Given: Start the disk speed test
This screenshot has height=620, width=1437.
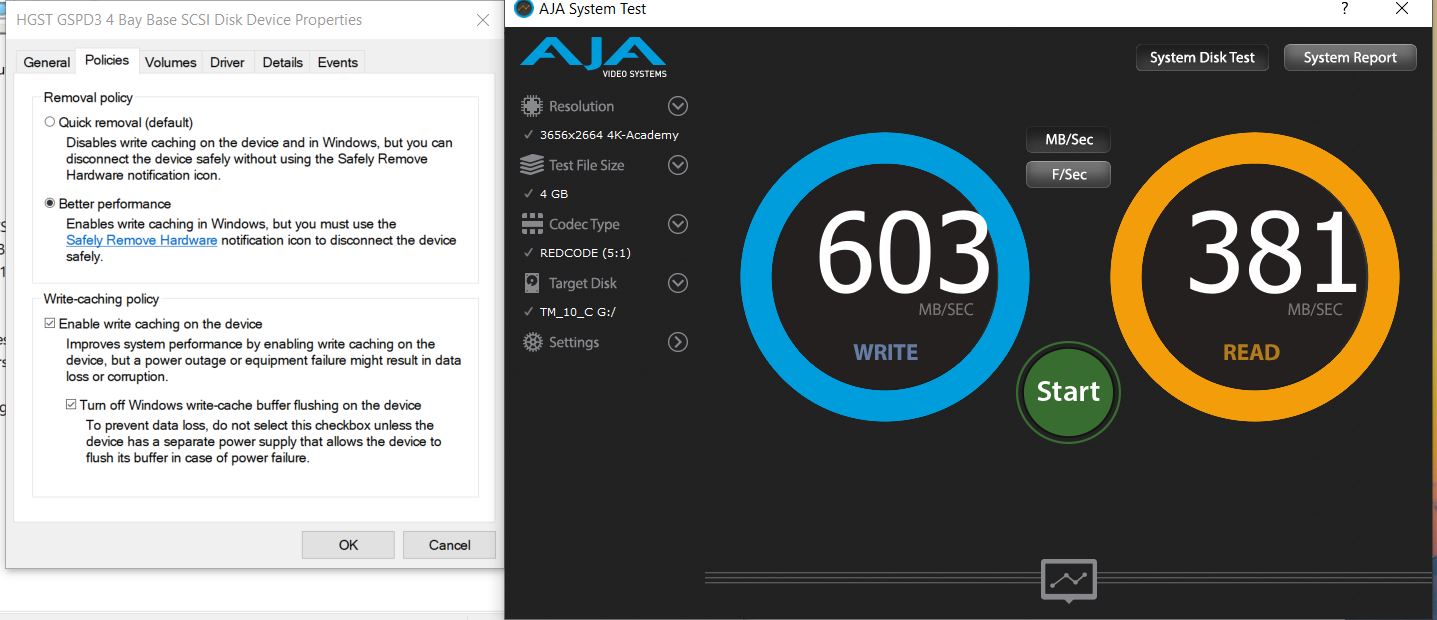Looking at the screenshot, I should pyautogui.click(x=1068, y=391).
